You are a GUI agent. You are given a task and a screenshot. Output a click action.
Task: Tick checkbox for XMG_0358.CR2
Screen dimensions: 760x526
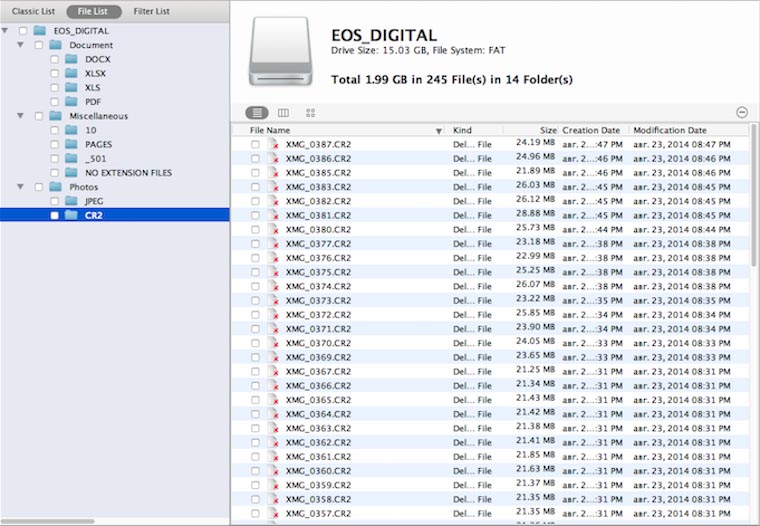[x=255, y=499]
